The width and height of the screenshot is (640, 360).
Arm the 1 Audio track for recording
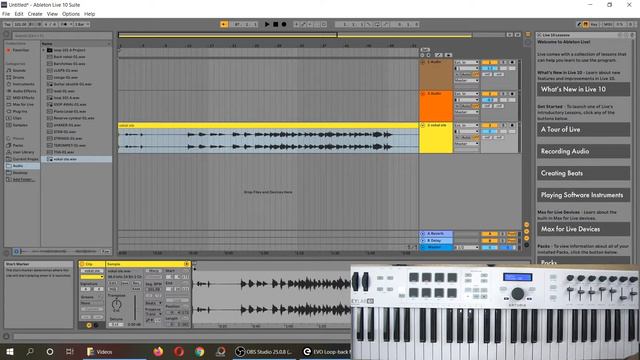coord(512,62)
